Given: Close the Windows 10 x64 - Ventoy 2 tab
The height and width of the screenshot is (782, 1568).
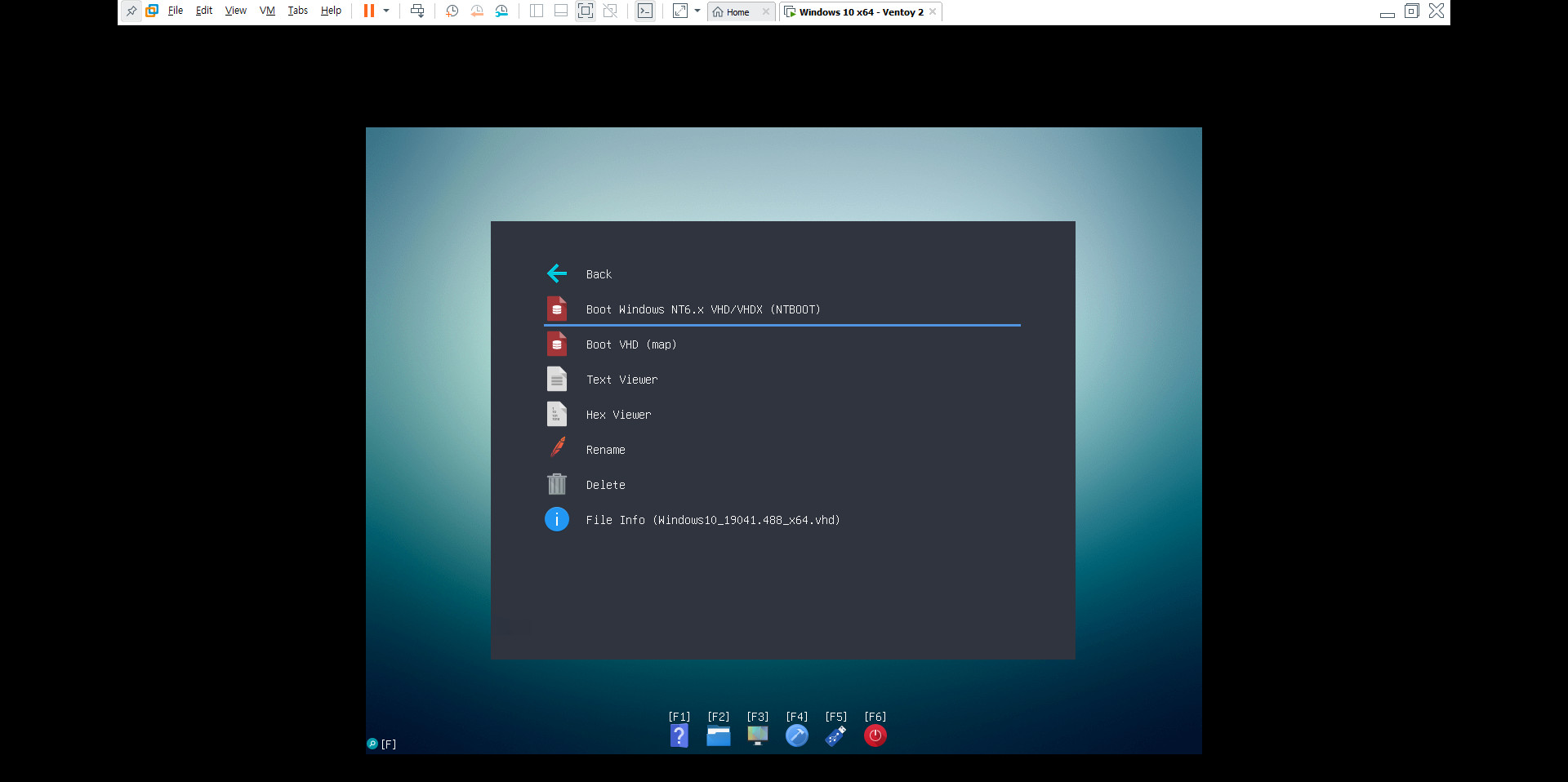Looking at the screenshot, I should [933, 12].
